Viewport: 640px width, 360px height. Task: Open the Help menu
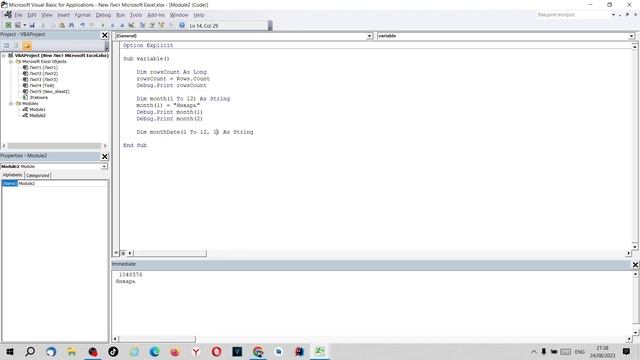199,15
